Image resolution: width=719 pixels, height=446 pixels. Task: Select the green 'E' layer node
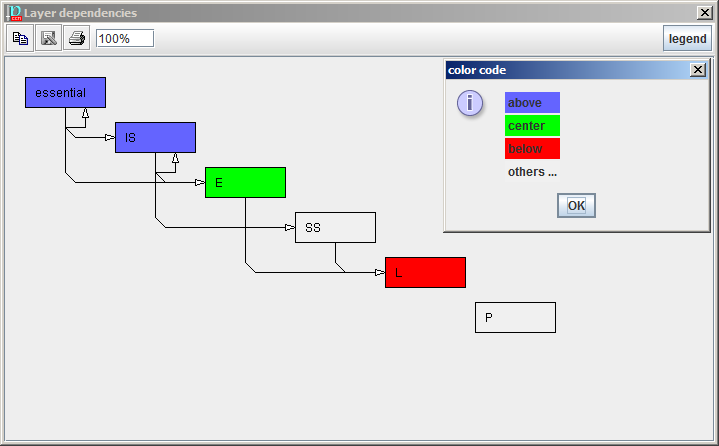pyautogui.click(x=245, y=182)
